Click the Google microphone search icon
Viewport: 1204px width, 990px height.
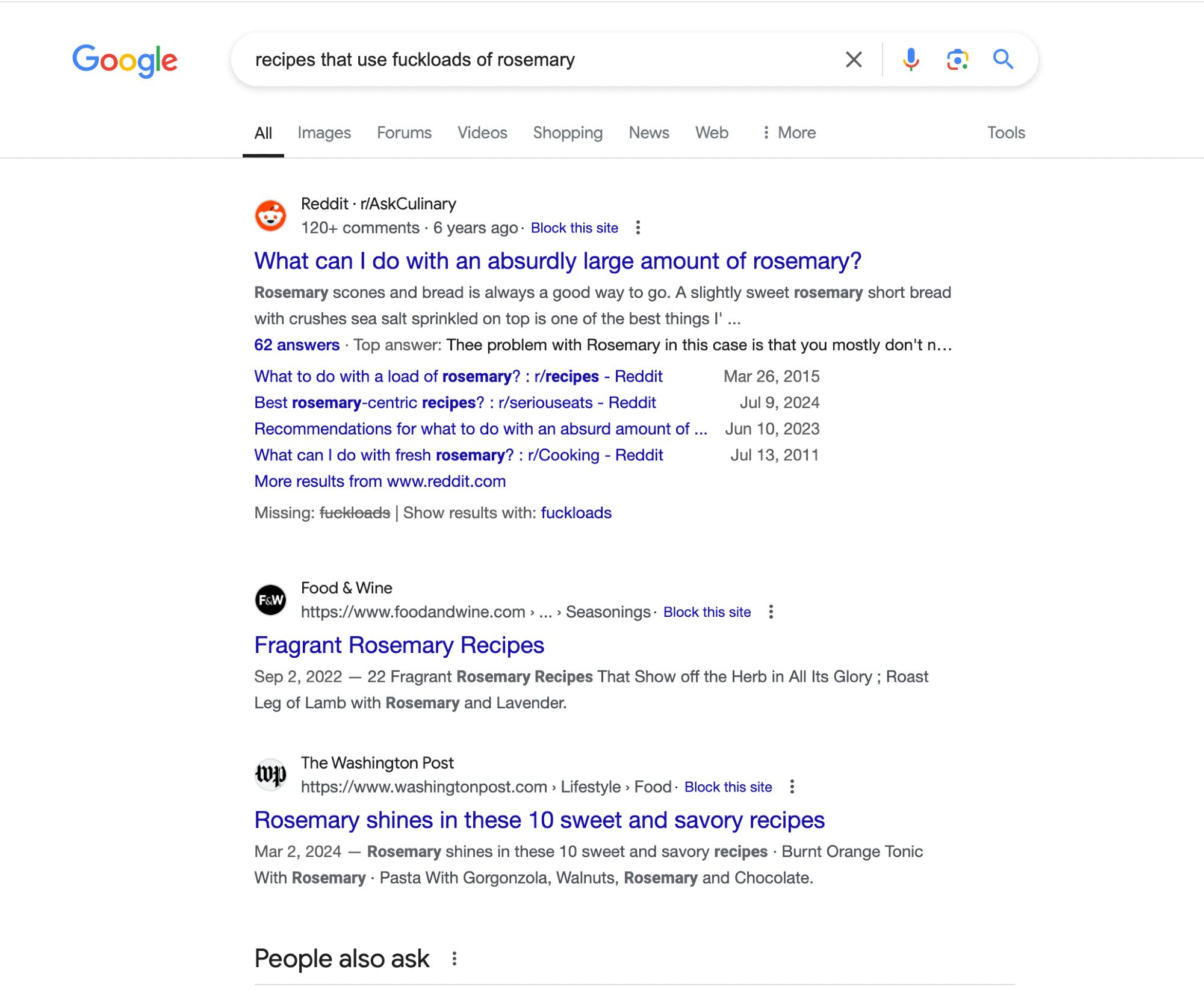point(911,59)
